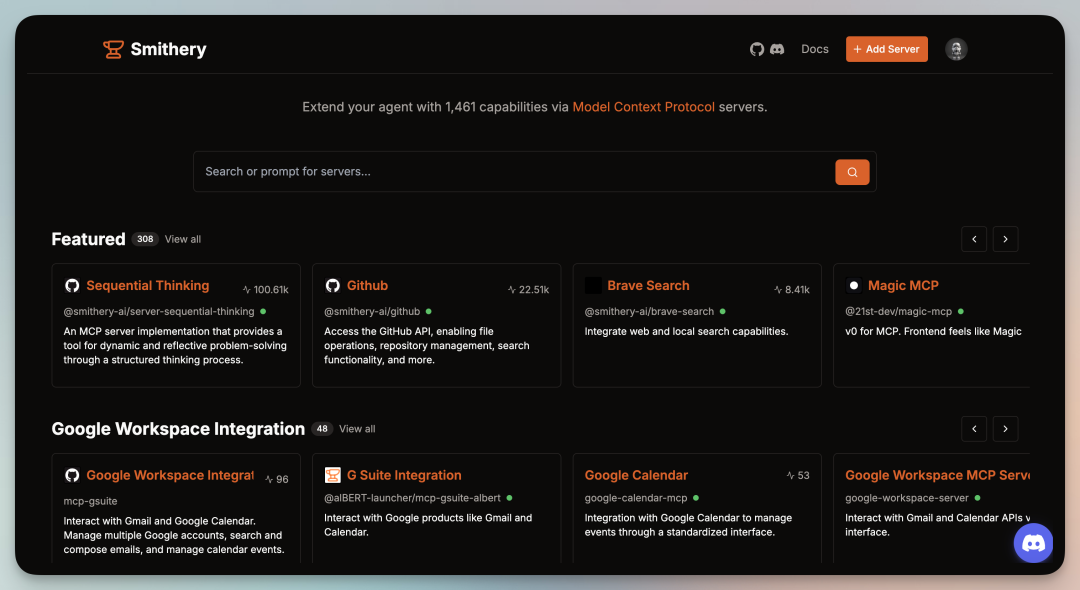This screenshot has height=590, width=1080.
Task: Click @smithery-ai/github text
Action: (x=372, y=311)
